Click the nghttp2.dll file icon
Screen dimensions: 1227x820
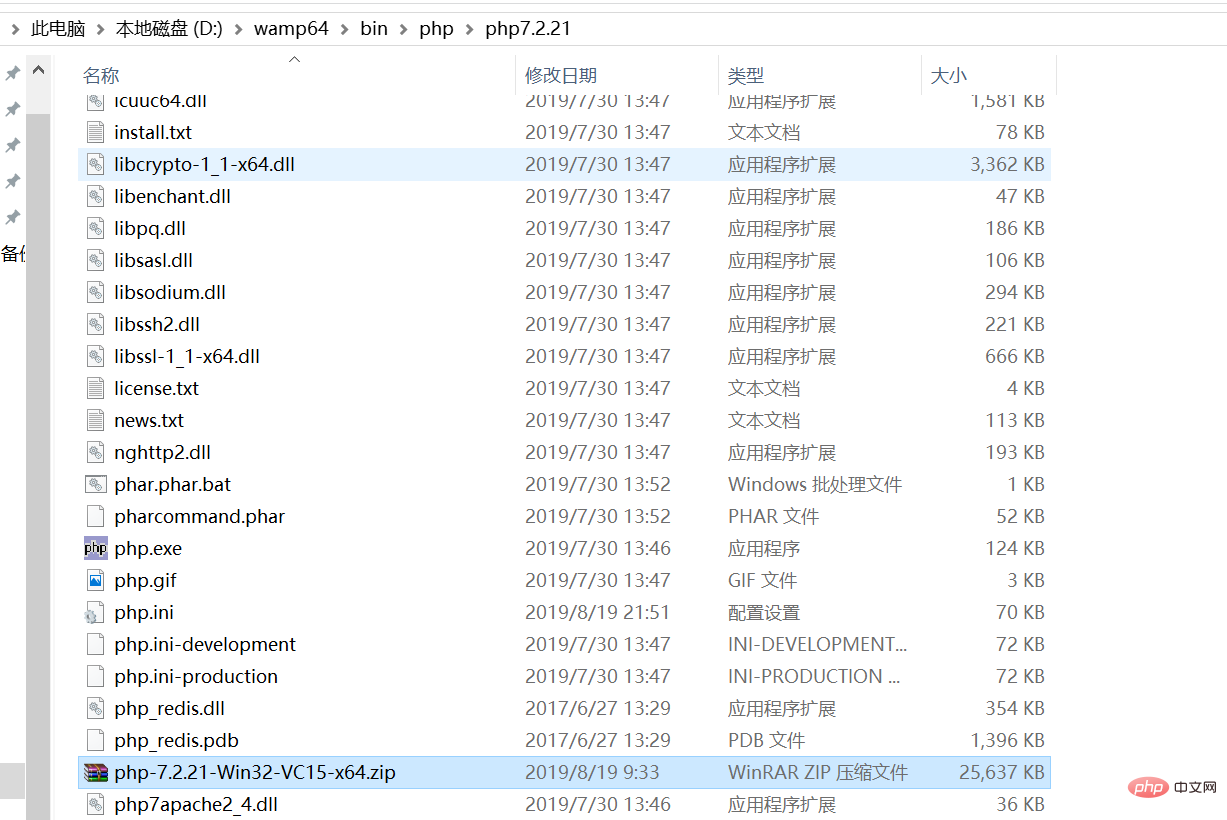[x=95, y=452]
